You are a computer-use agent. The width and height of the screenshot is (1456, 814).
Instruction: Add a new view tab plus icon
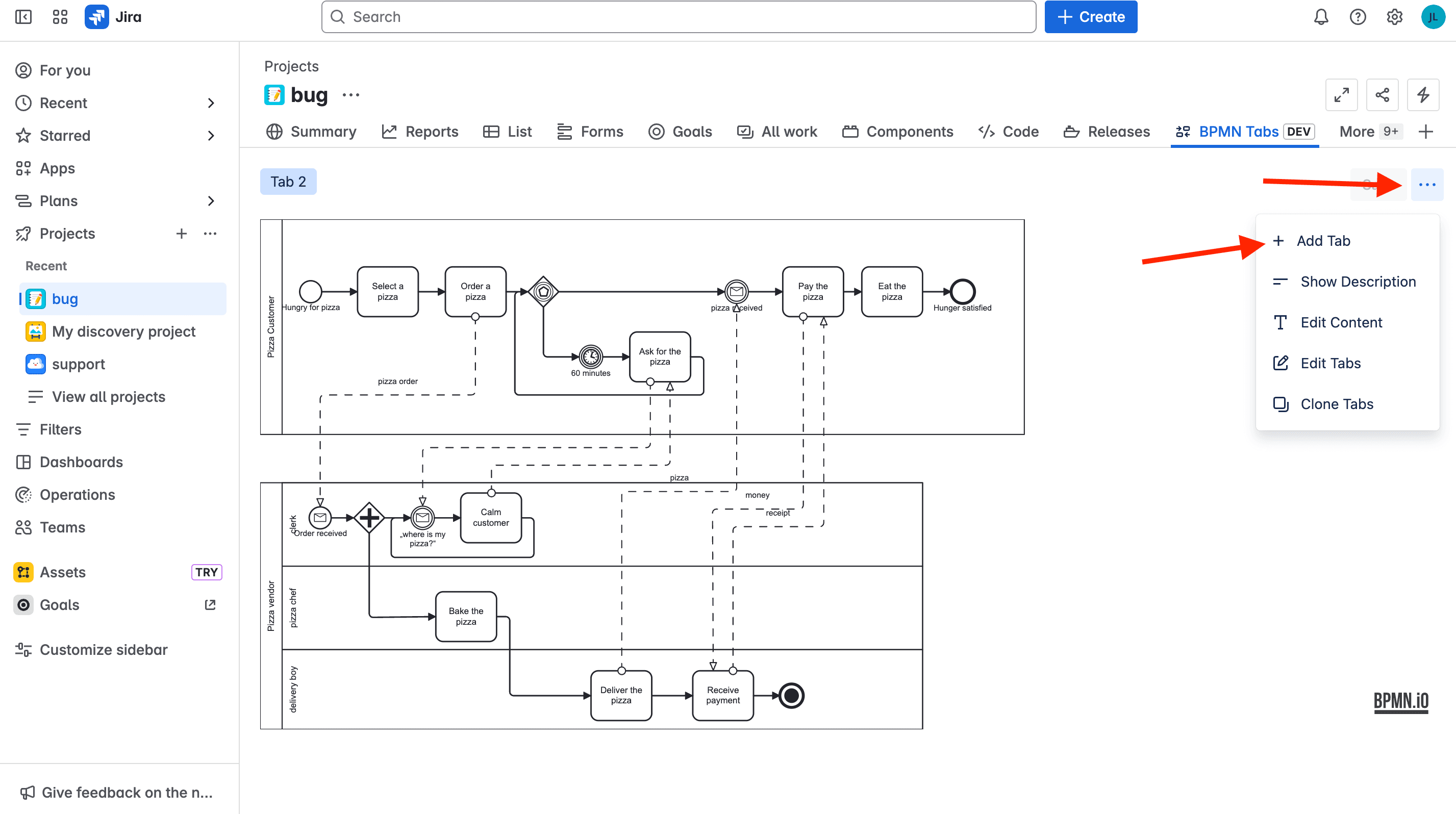(x=1425, y=132)
